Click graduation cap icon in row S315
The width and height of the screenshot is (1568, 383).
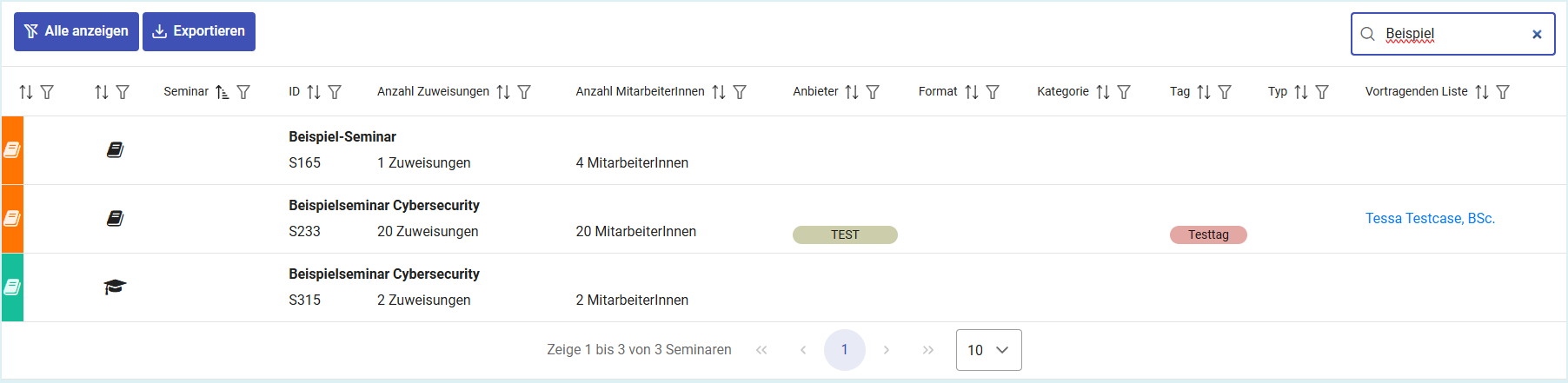115,287
